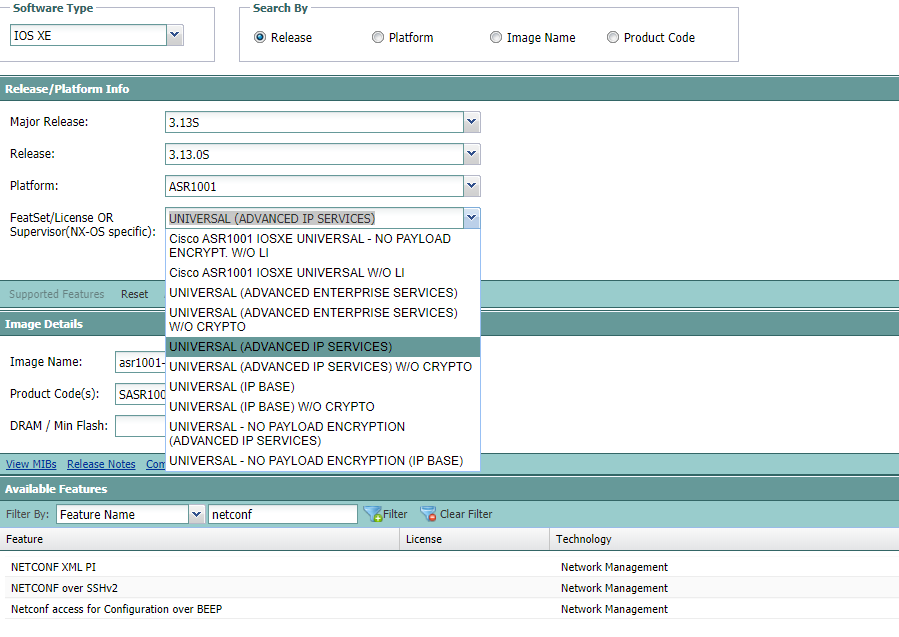The image size is (899, 637).
Task: Choose UNIVERSAL (ADVANCED IP SERVICES) W/O CRYPTO
Action: pyautogui.click(x=323, y=367)
